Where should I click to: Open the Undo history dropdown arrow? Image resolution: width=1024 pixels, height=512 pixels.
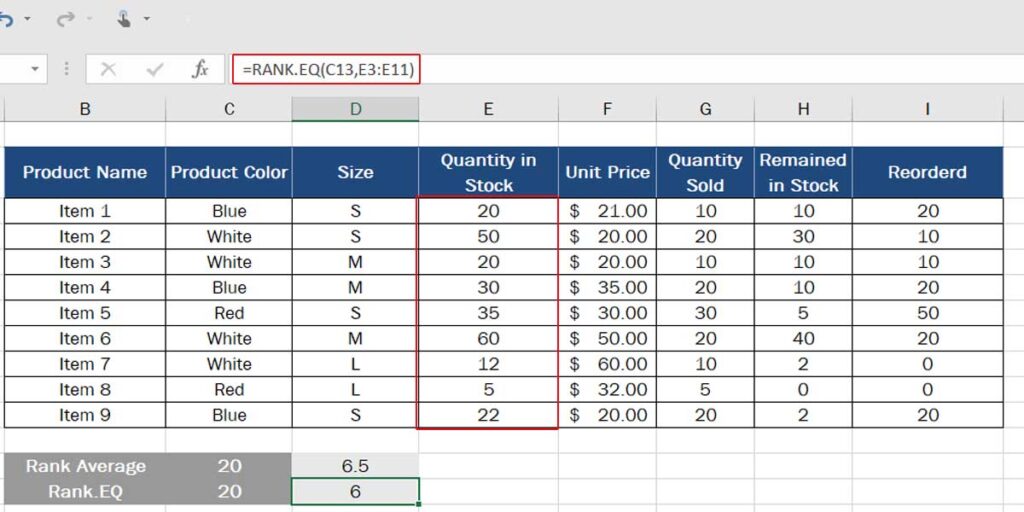[27, 19]
